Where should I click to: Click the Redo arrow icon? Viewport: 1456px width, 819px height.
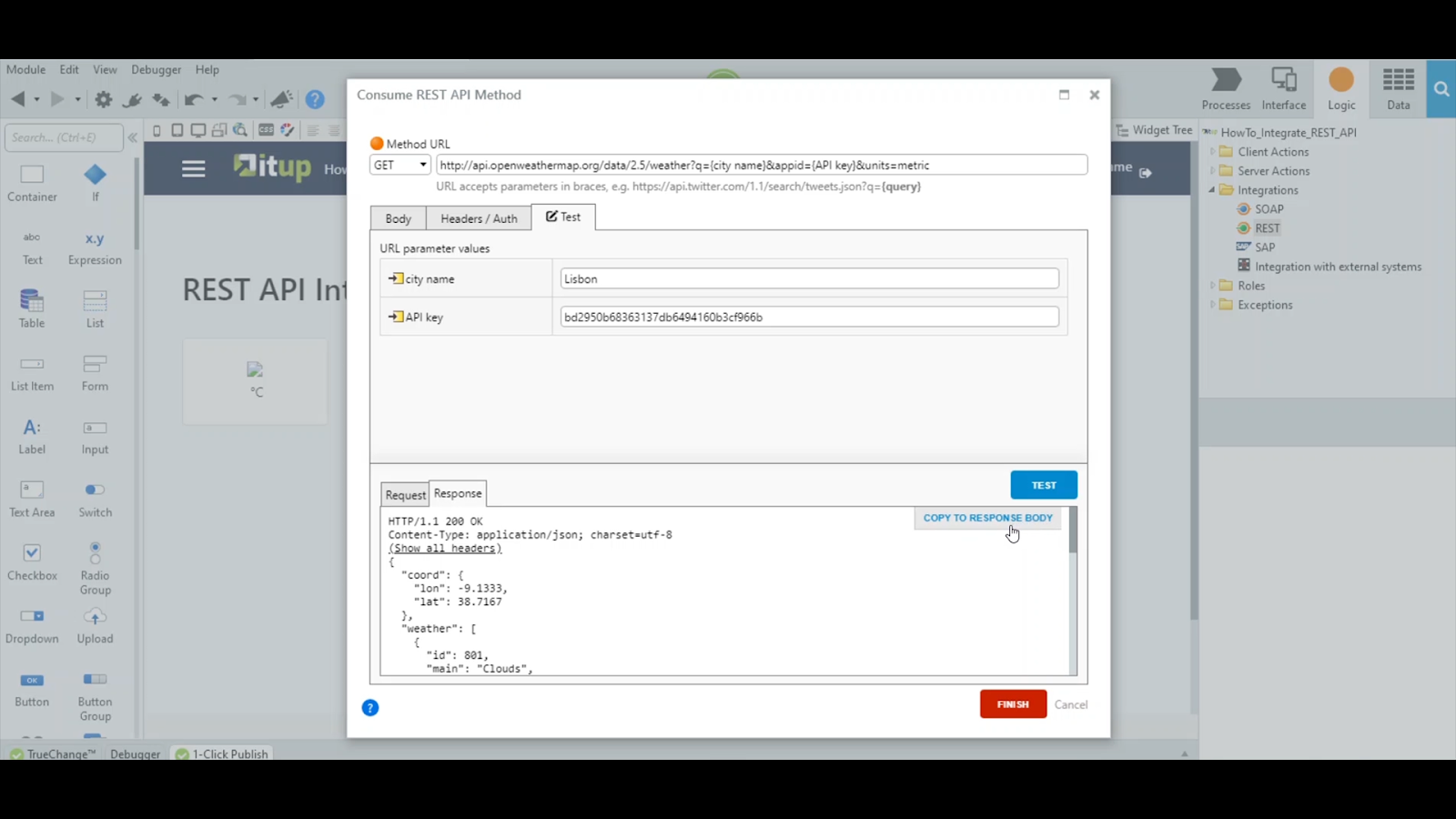click(x=238, y=99)
